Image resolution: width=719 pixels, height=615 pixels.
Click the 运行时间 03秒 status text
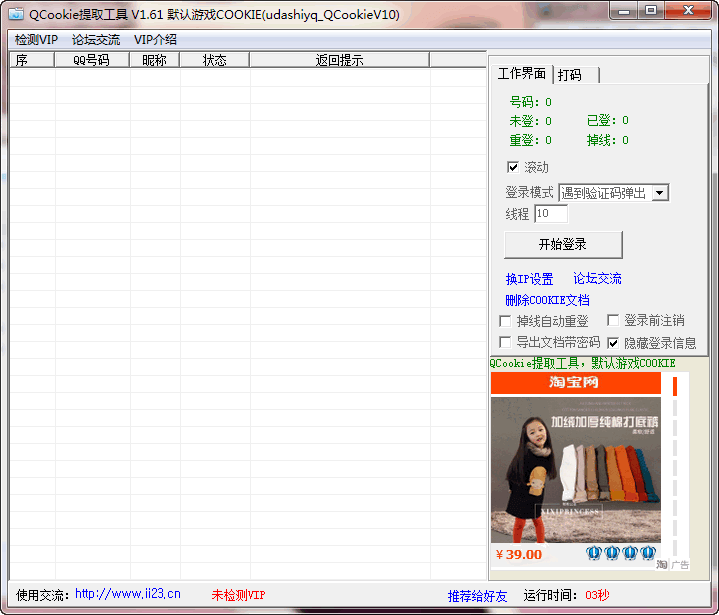[566, 595]
